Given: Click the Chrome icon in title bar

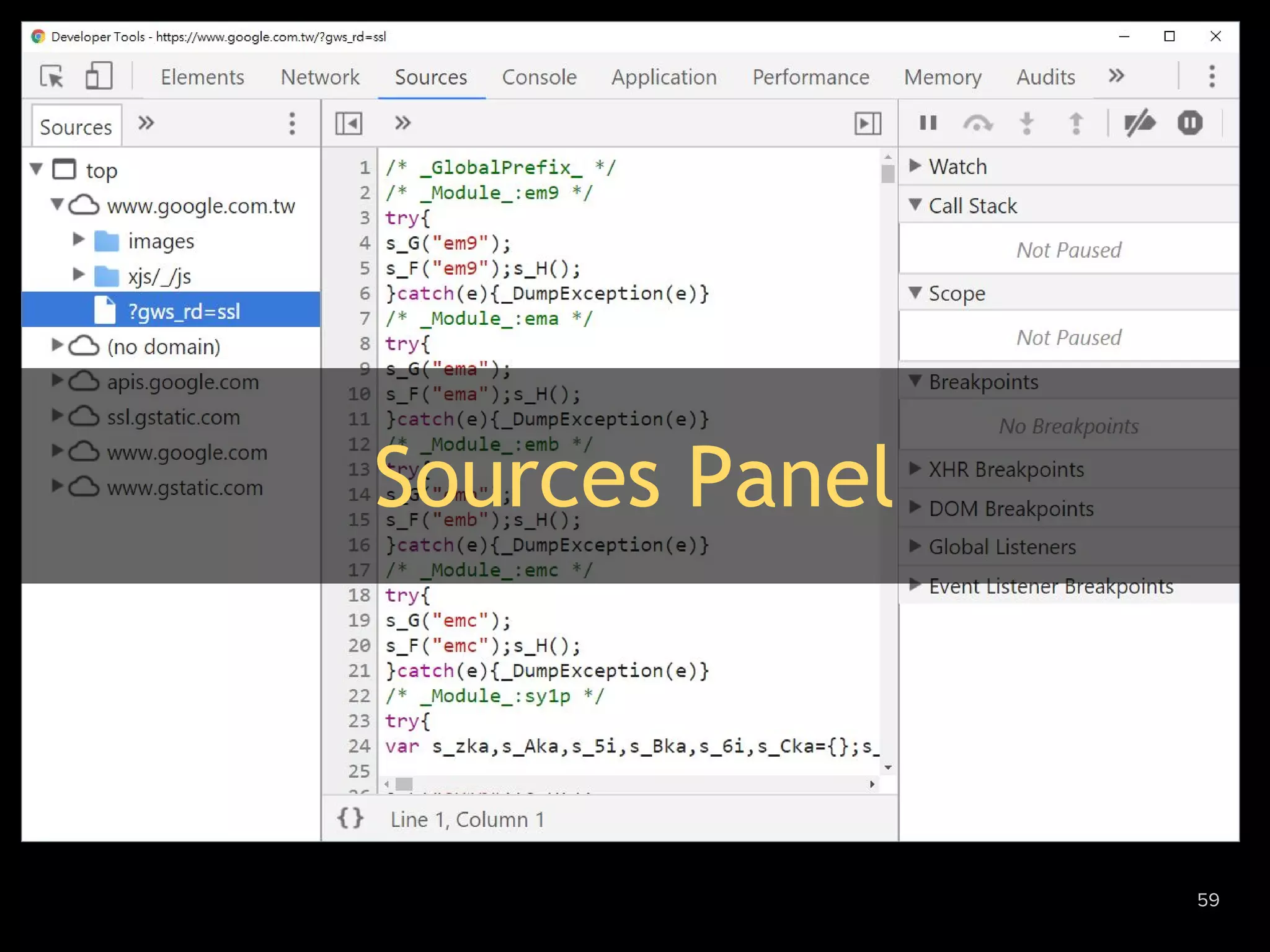Looking at the screenshot, I should pyautogui.click(x=38, y=37).
